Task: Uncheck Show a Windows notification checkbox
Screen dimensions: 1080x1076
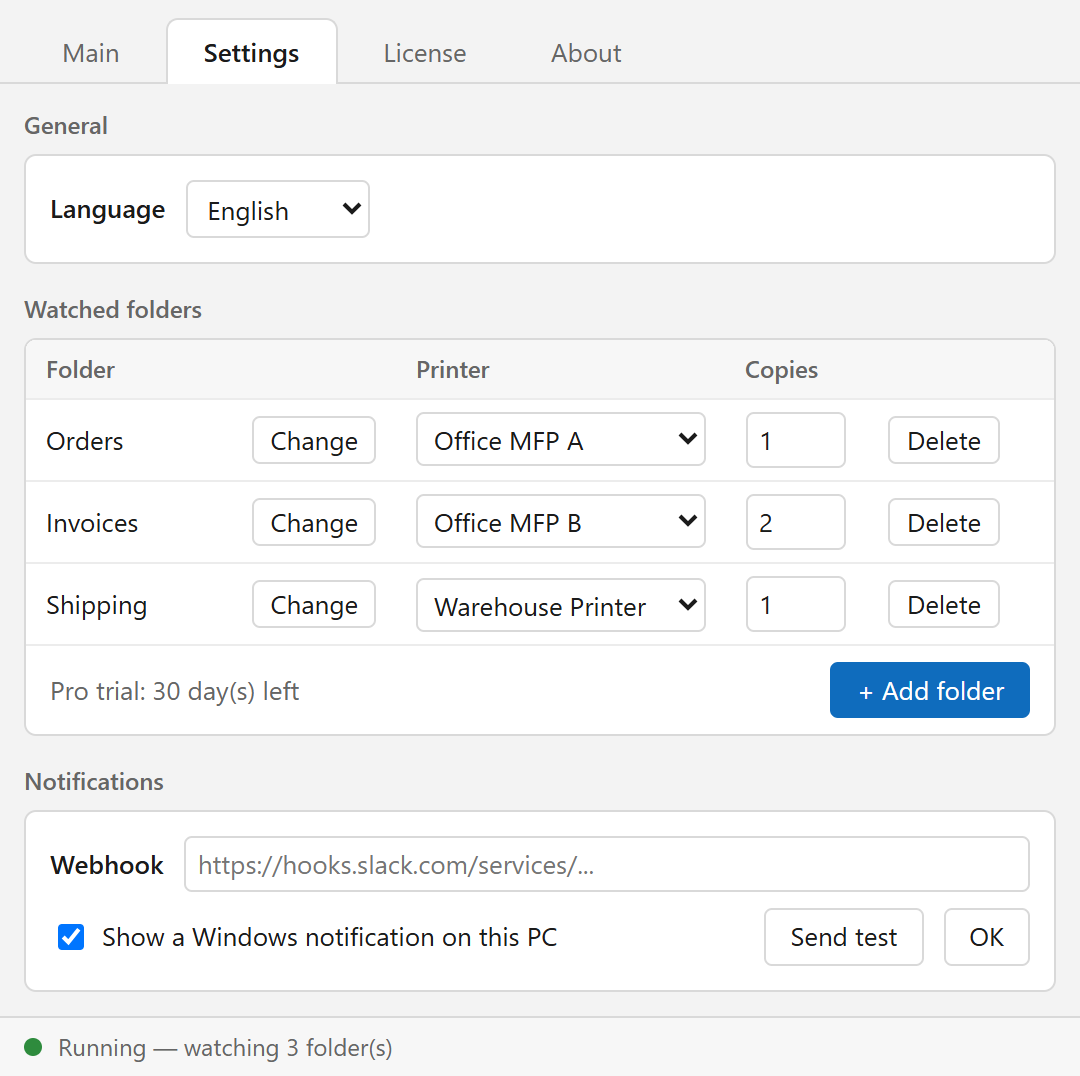Action: coord(71,937)
